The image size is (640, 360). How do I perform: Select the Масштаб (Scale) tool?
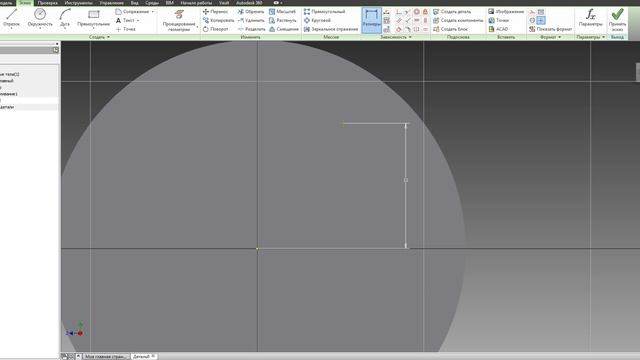282,11
